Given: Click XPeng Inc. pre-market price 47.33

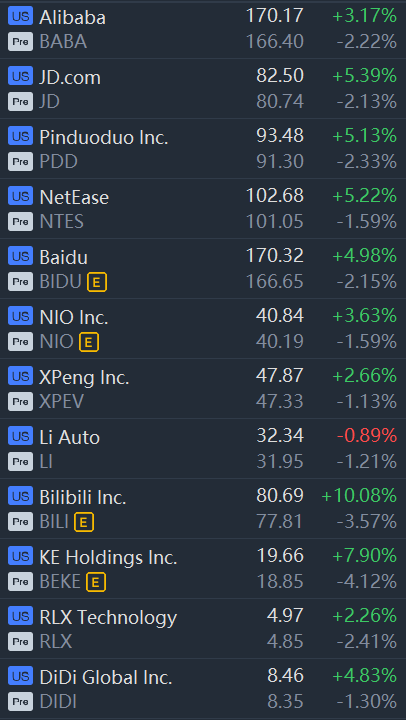Looking at the screenshot, I should 280,402.
